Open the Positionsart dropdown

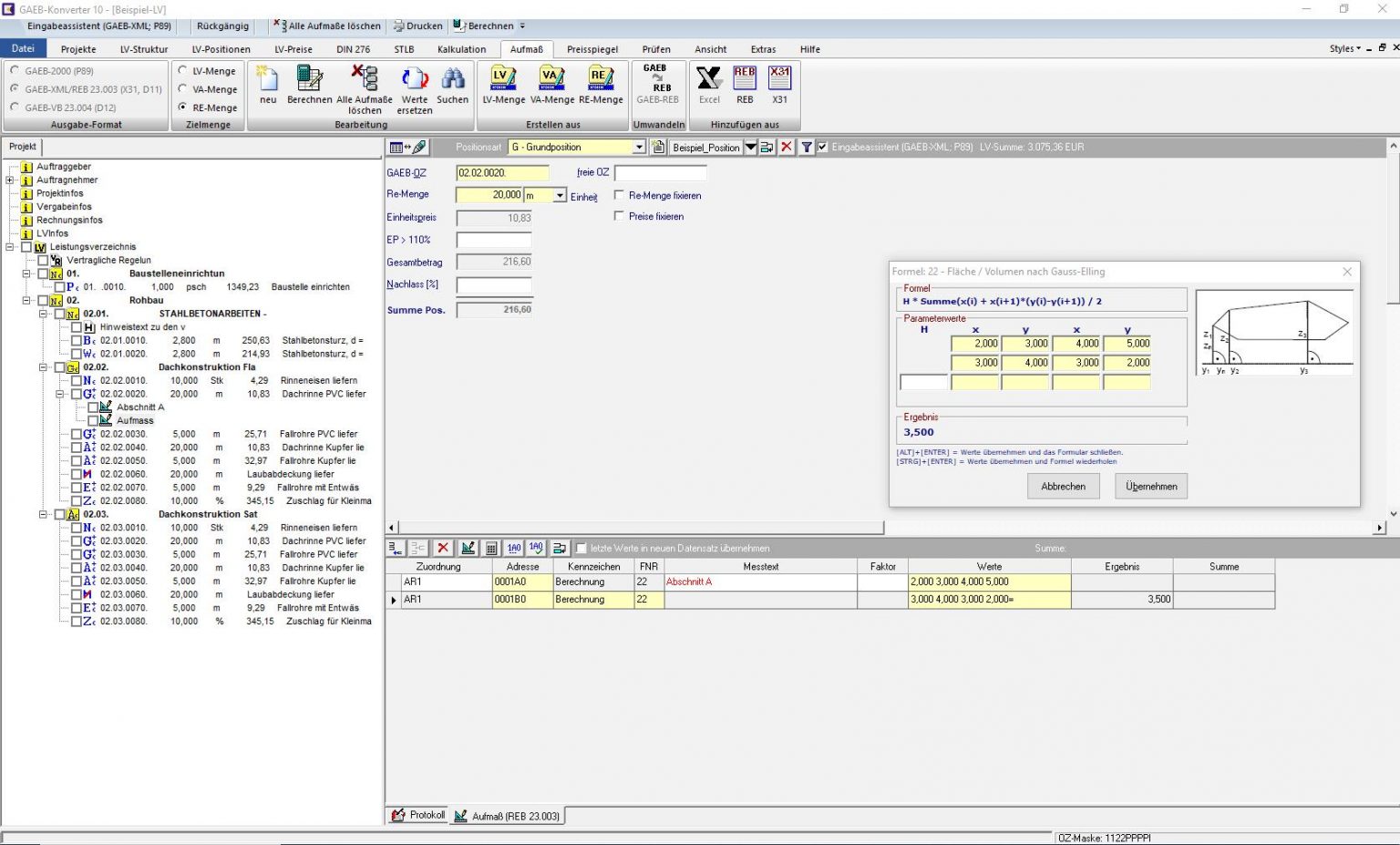click(x=639, y=147)
